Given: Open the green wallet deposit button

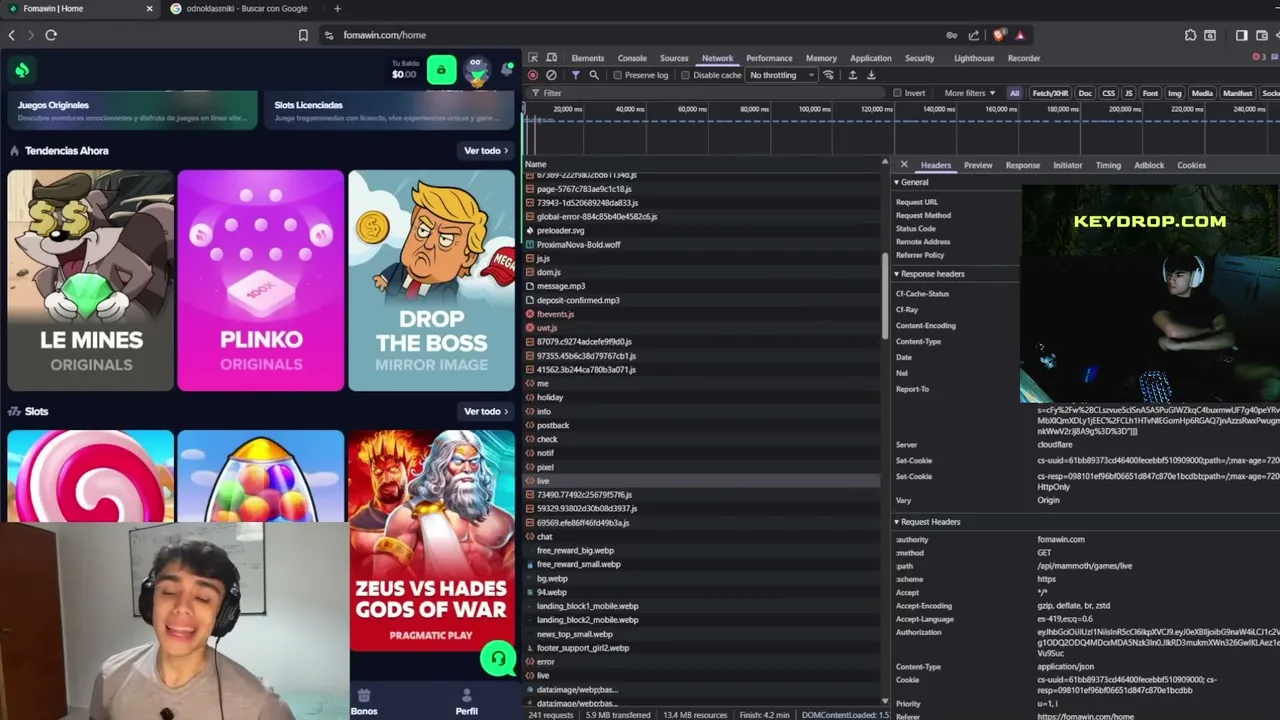Looking at the screenshot, I should pos(441,70).
